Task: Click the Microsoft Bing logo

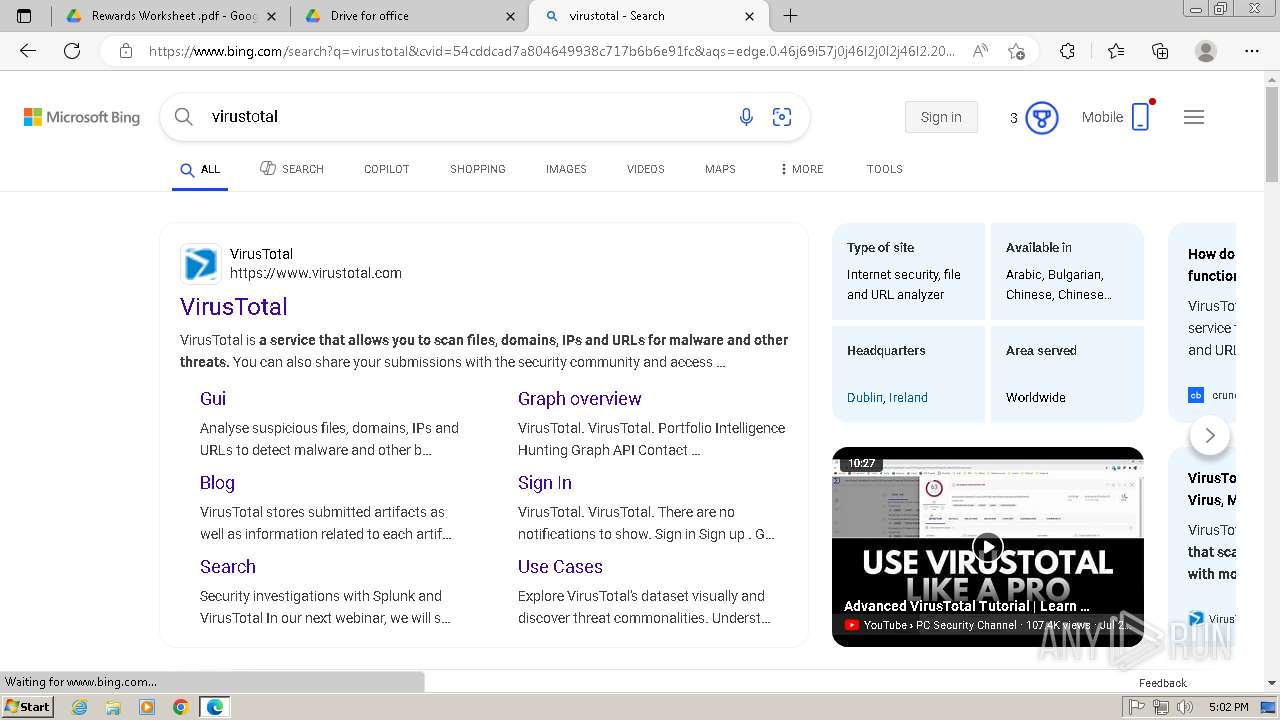Action: (x=82, y=117)
